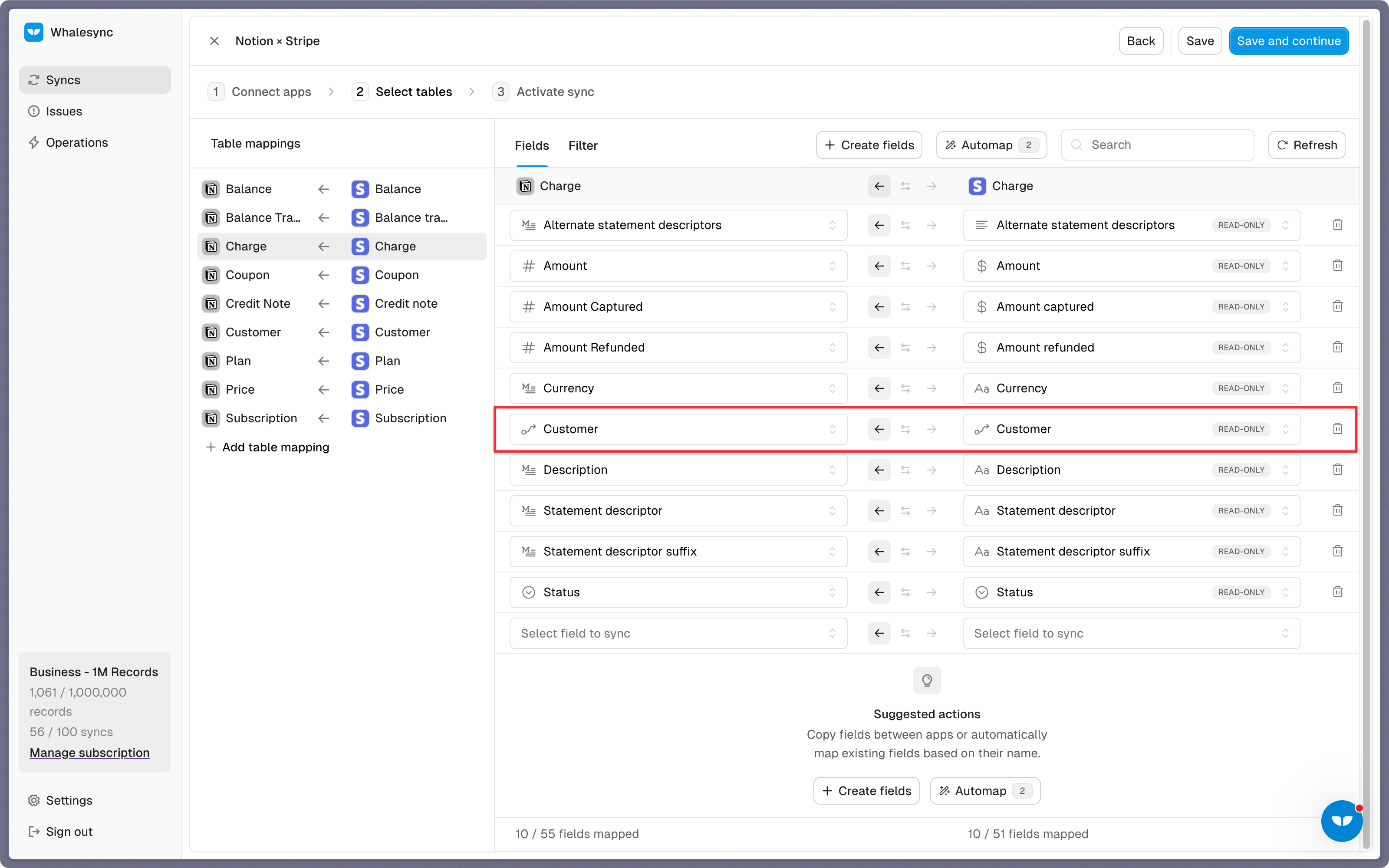Set Description row to right arrow direction
Viewport: 1389px width, 868px height.
931,470
